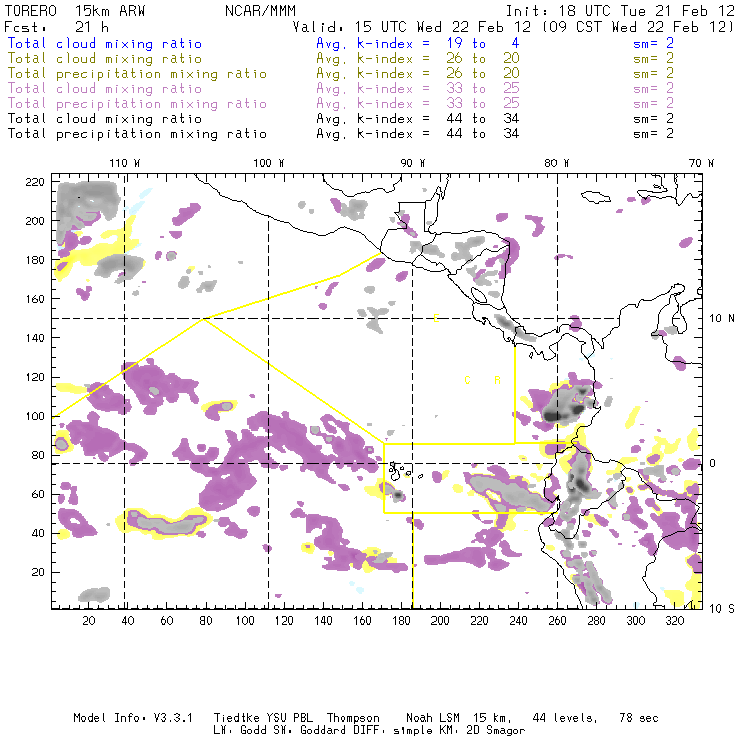Click the 'Fcst: 21 h' forecast label
740x740 pixels.
(x=56, y=27)
